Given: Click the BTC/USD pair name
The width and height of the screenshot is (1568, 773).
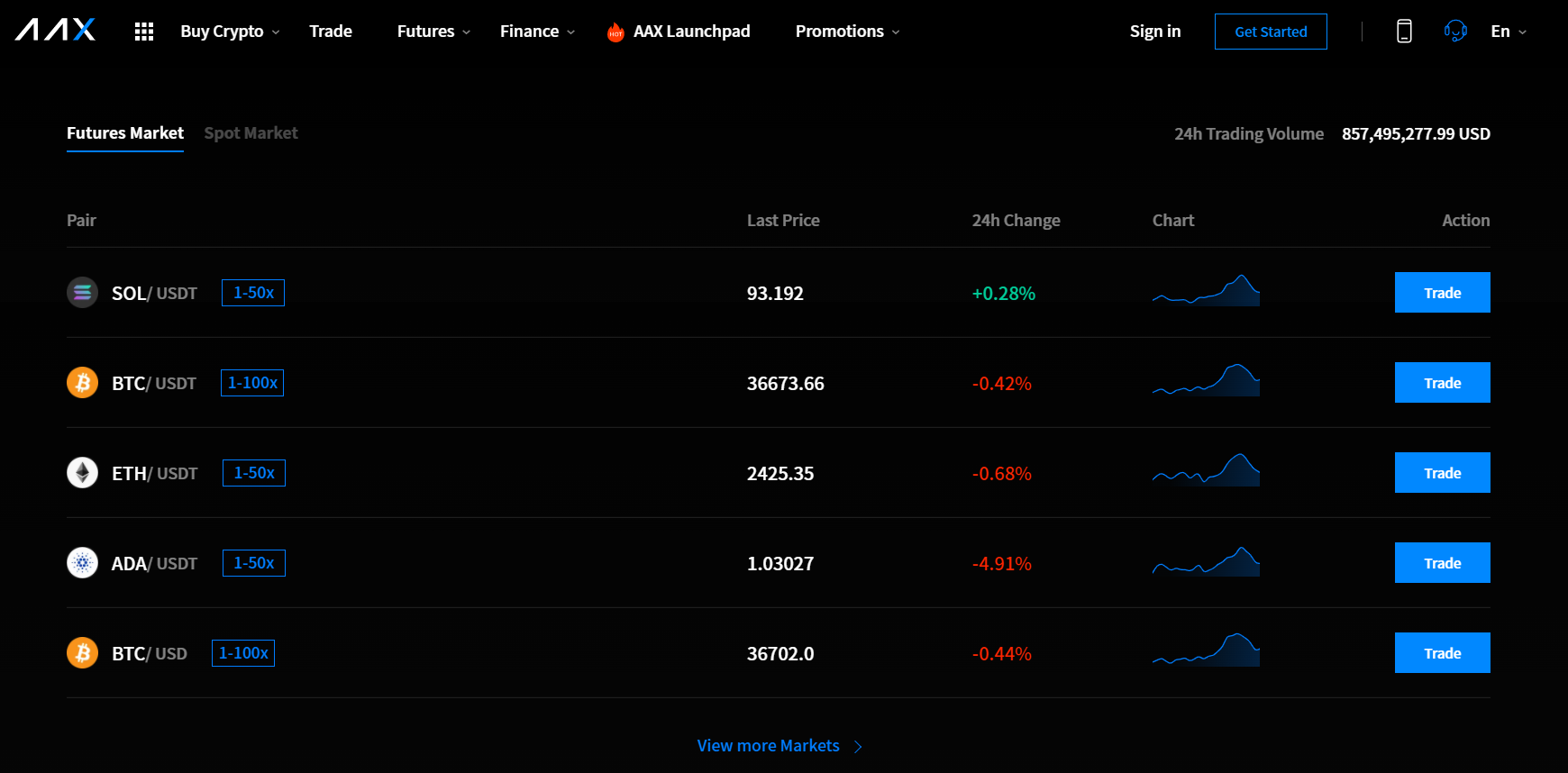Looking at the screenshot, I should click(150, 654).
